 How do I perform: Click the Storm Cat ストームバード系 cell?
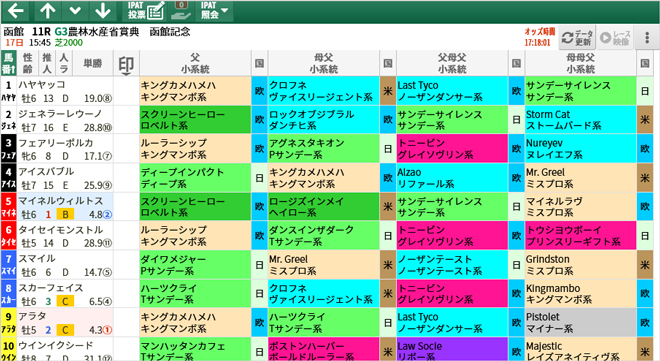pyautogui.click(x=580, y=120)
